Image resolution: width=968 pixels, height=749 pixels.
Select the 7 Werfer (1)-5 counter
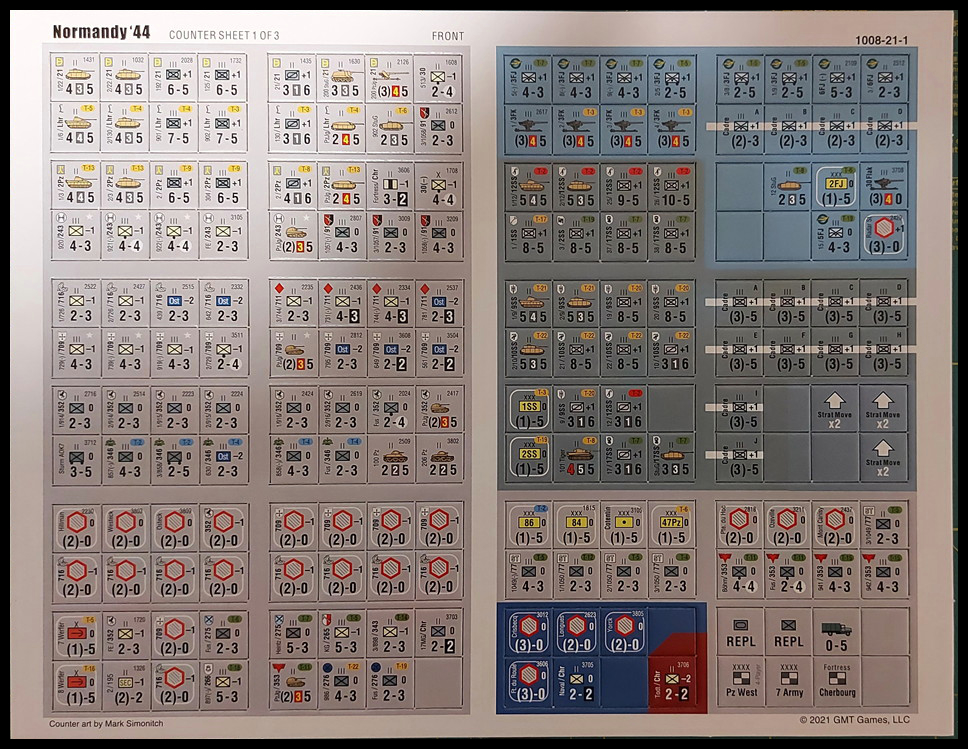point(77,636)
